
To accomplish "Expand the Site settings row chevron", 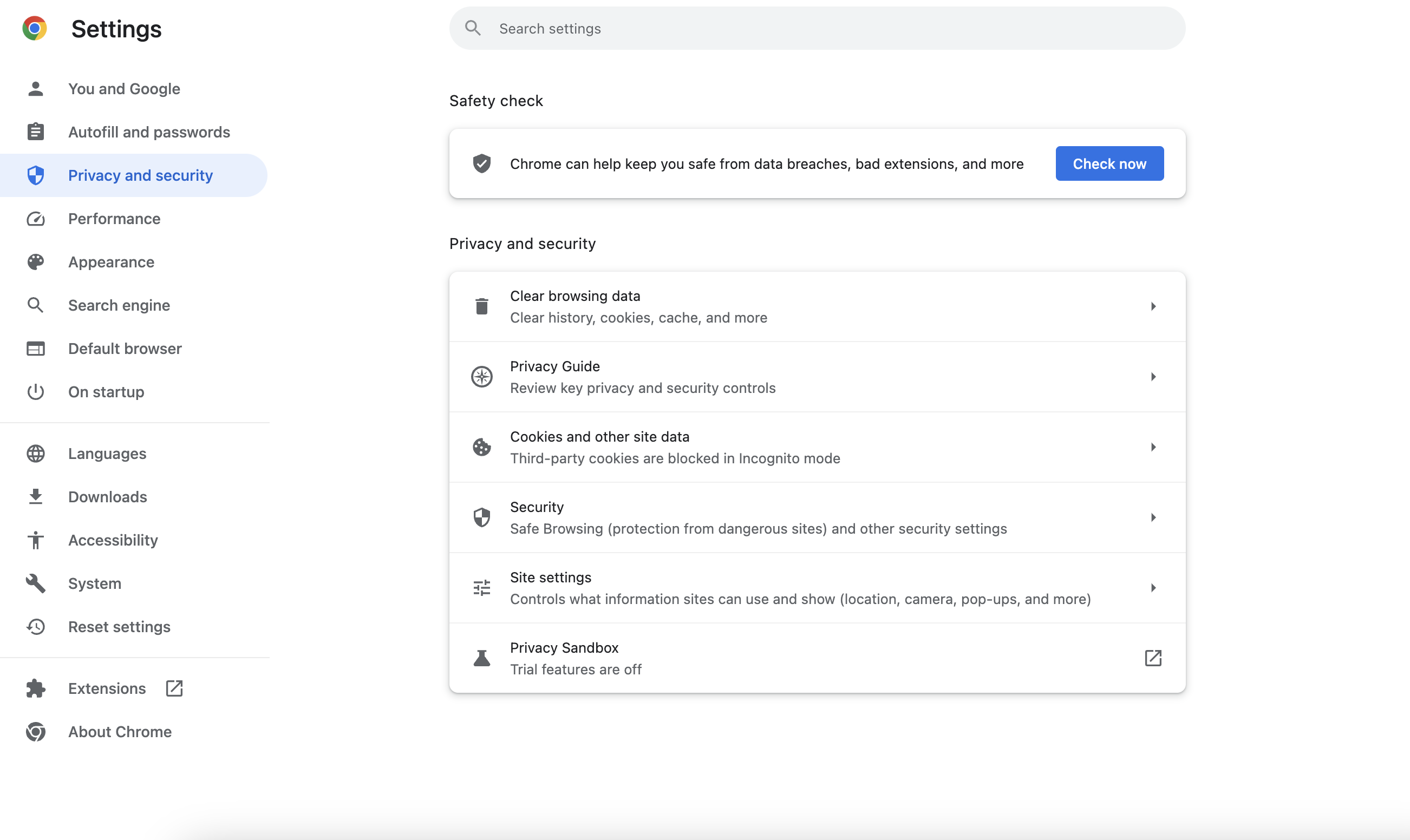I will click(1153, 587).
